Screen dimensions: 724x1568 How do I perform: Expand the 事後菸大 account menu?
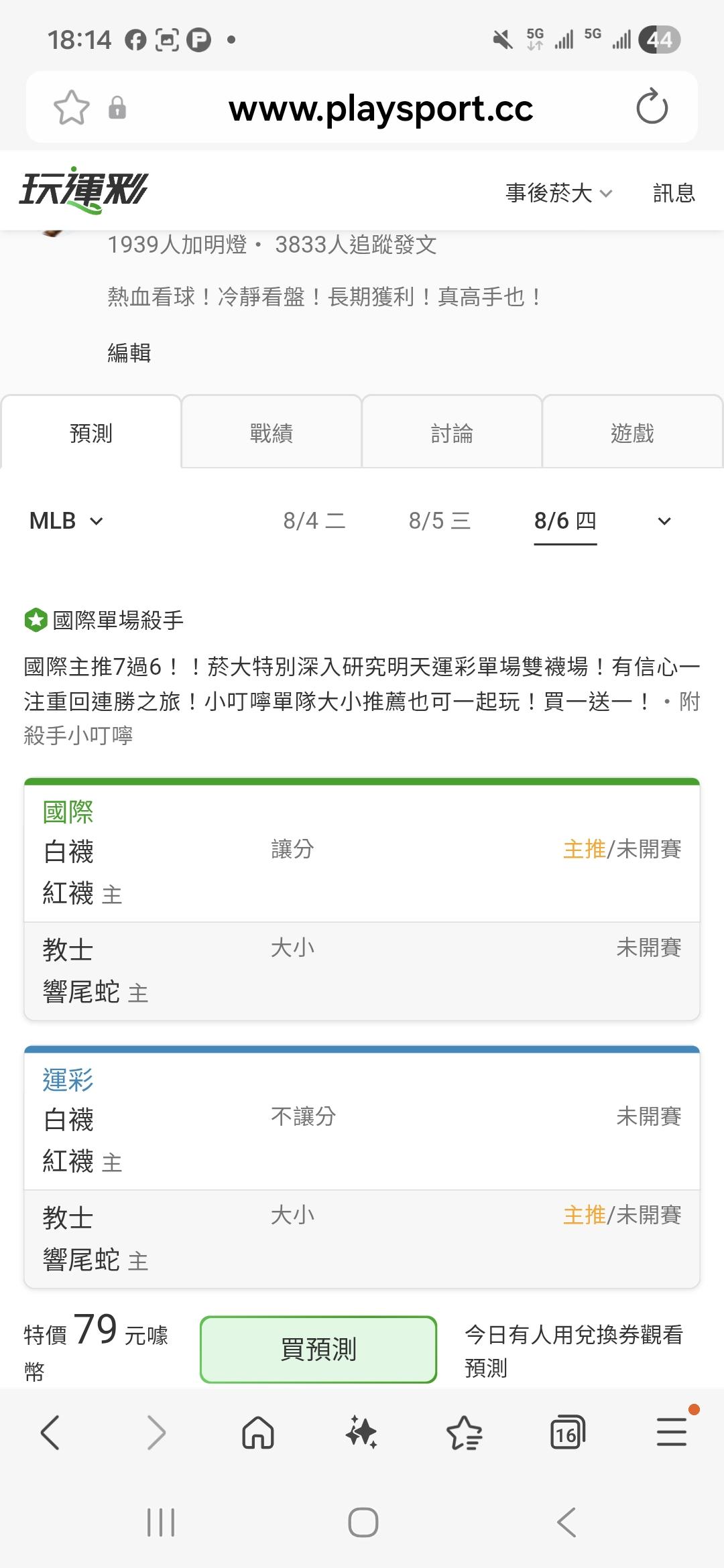point(559,193)
